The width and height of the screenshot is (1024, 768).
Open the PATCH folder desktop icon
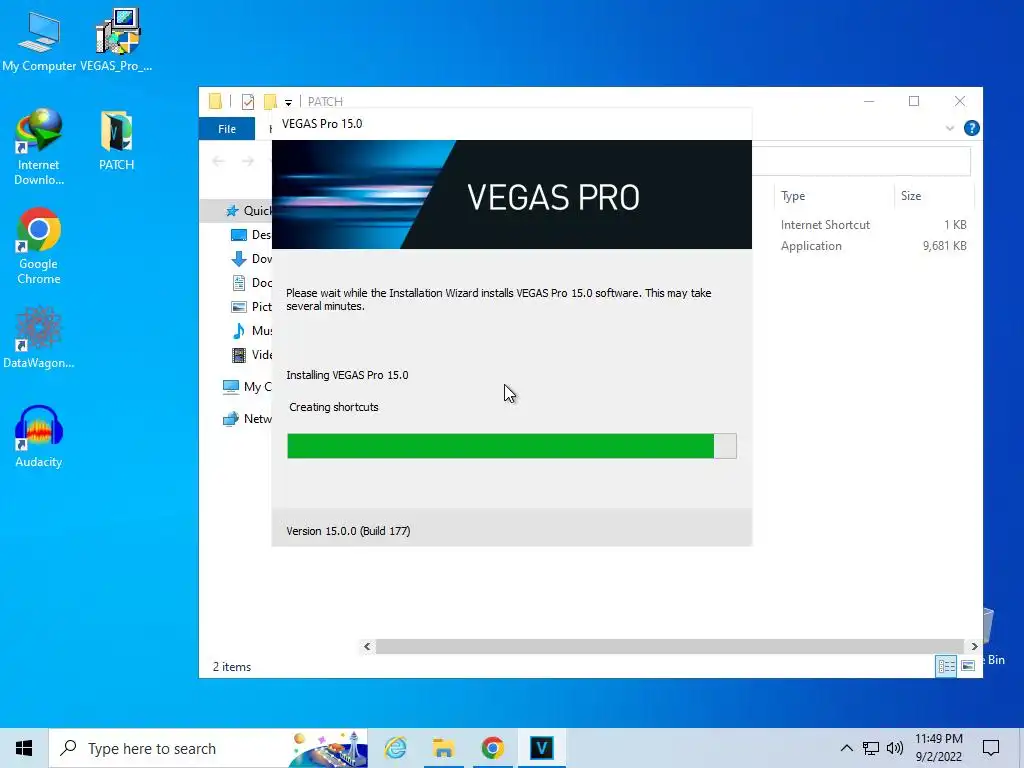116,140
